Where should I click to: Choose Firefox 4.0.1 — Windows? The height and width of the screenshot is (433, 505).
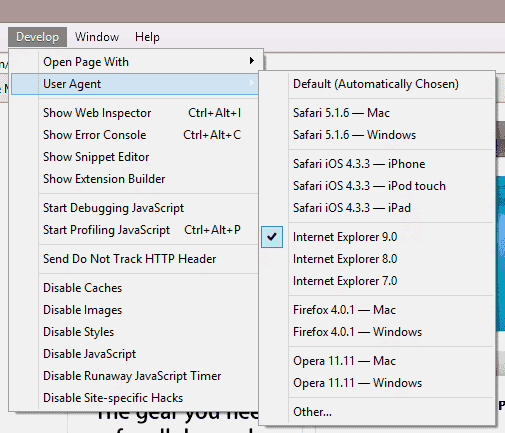[x=377, y=332]
